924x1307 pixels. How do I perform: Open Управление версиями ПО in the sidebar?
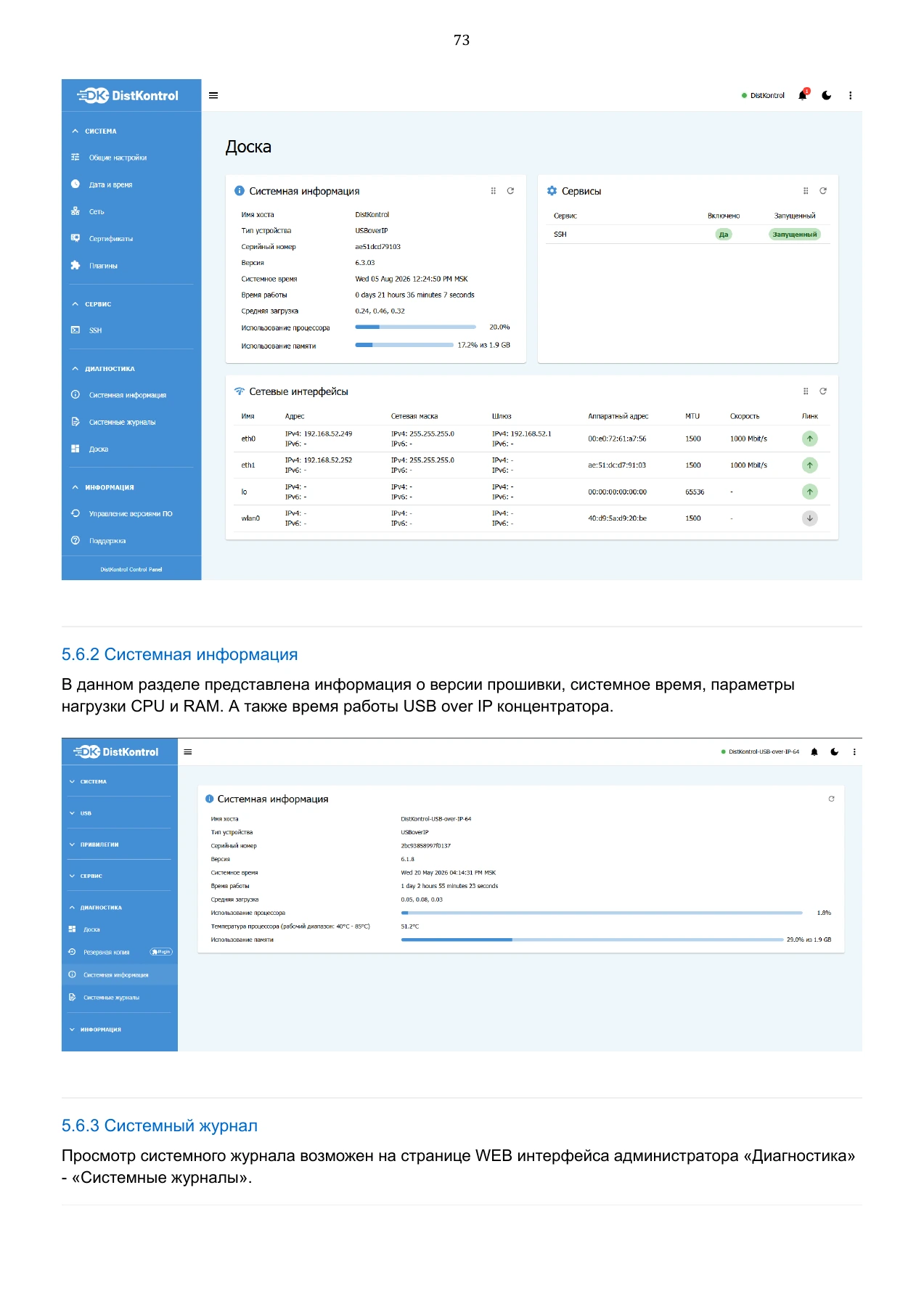[x=131, y=513]
